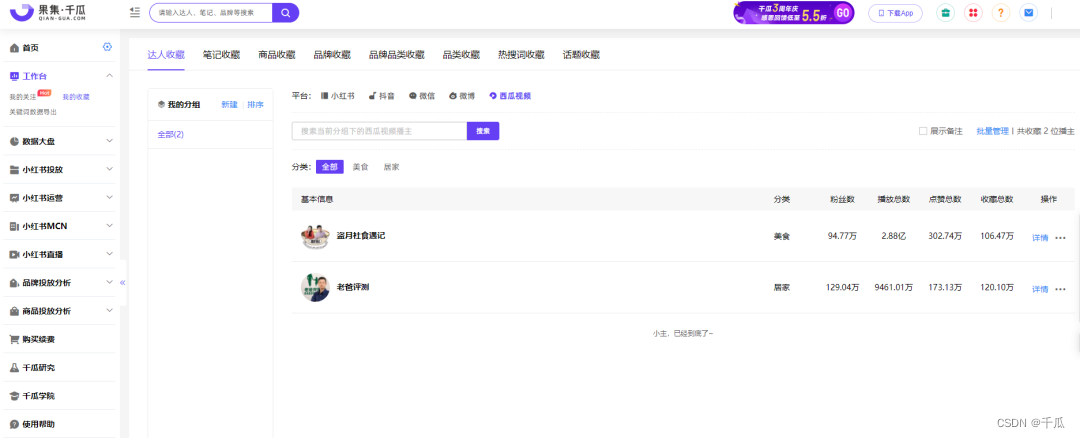Select the 抖音 platform filter
The height and width of the screenshot is (438, 1080).
pyautogui.click(x=381, y=96)
